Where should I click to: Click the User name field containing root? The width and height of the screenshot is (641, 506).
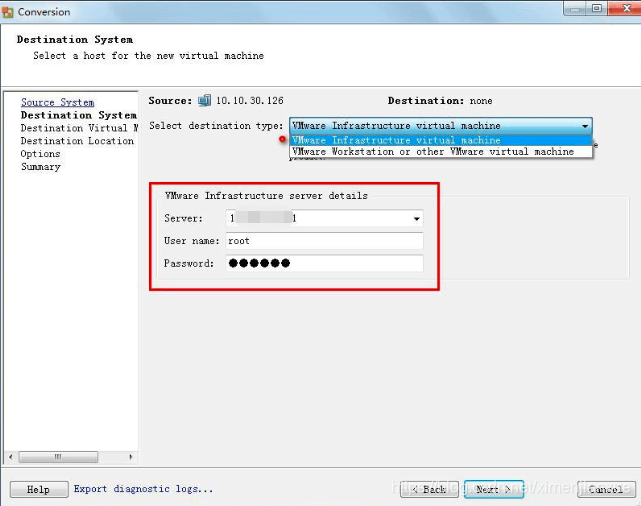tap(325, 241)
